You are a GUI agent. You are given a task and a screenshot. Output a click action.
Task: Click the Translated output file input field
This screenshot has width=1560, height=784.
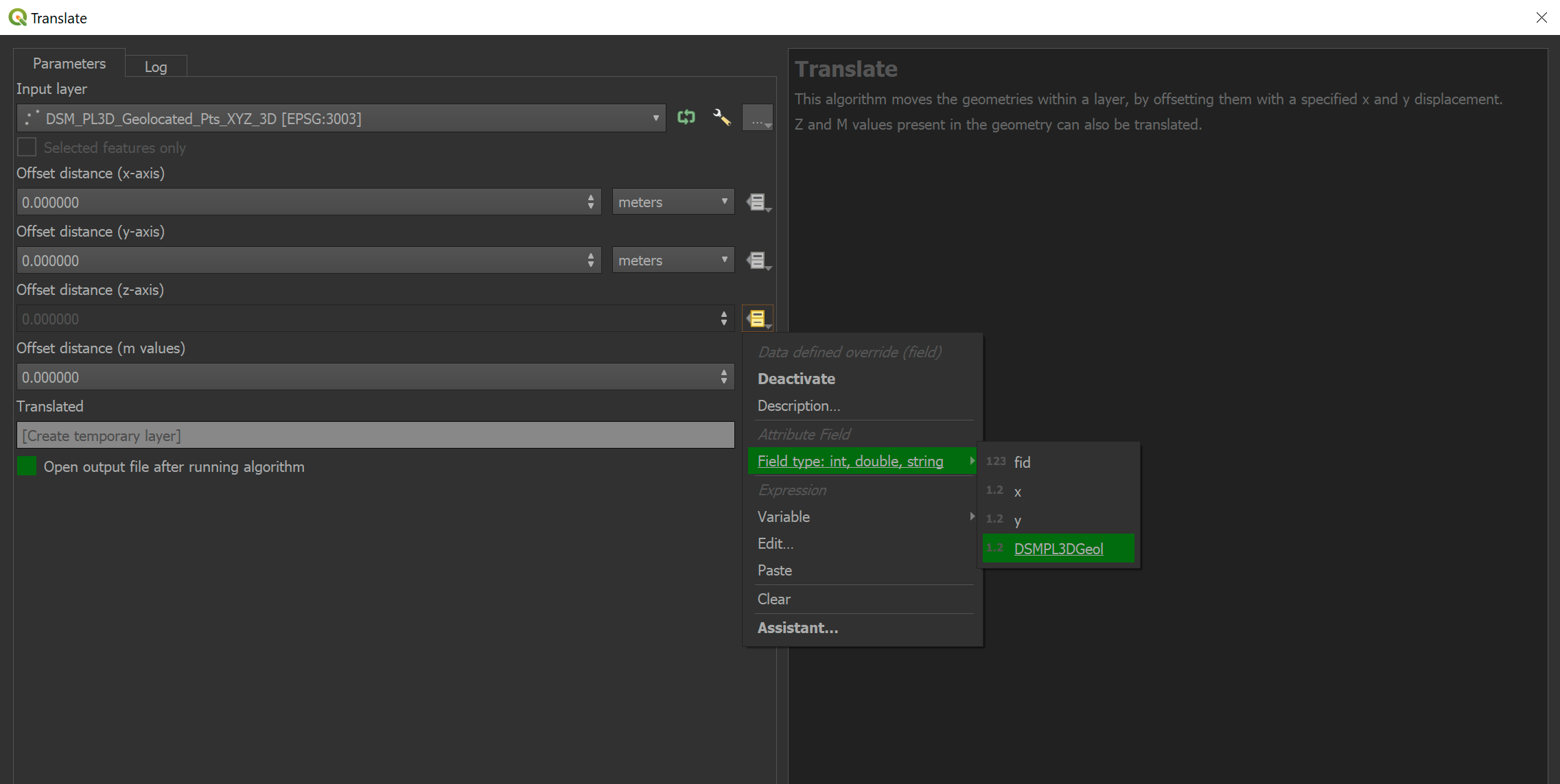pyautogui.click(x=375, y=436)
